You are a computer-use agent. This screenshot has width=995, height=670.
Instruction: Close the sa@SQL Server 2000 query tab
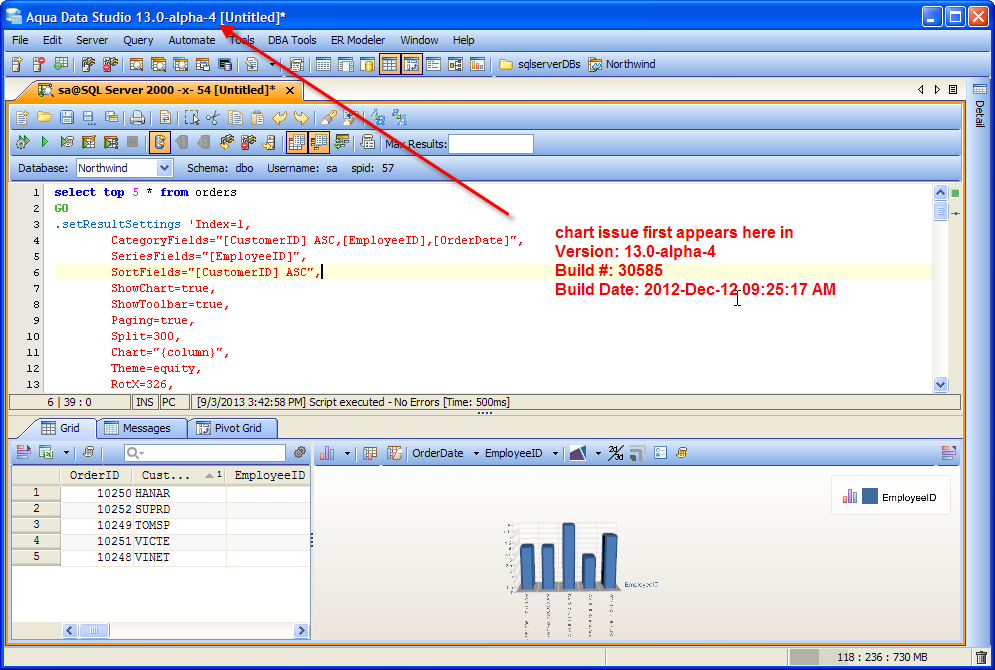click(x=290, y=90)
